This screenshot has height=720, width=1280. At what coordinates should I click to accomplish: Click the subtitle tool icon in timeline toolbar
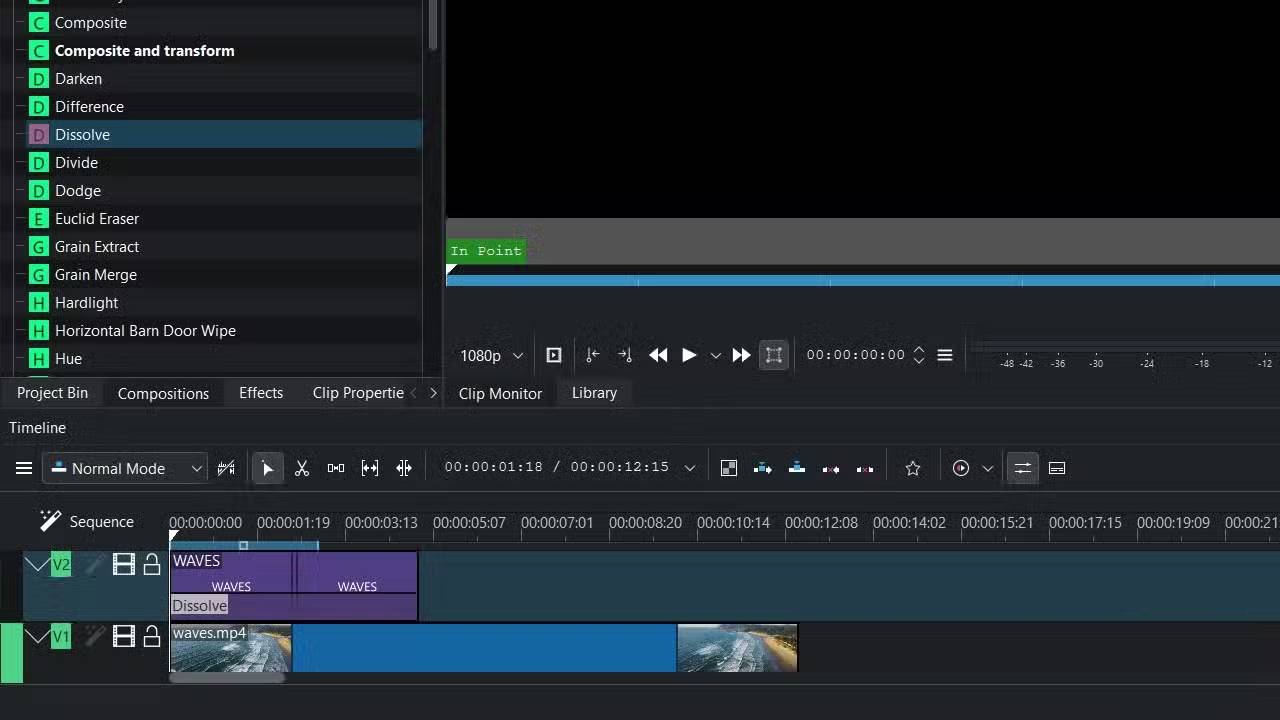[x=1057, y=468]
